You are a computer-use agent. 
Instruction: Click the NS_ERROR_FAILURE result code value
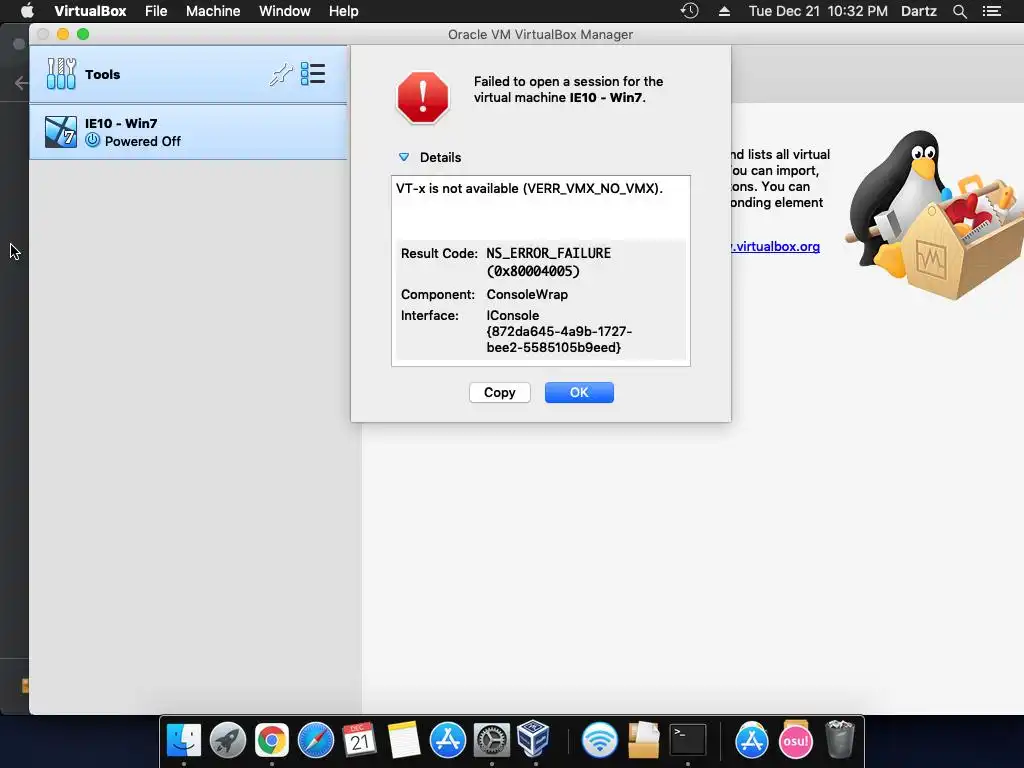(x=549, y=262)
